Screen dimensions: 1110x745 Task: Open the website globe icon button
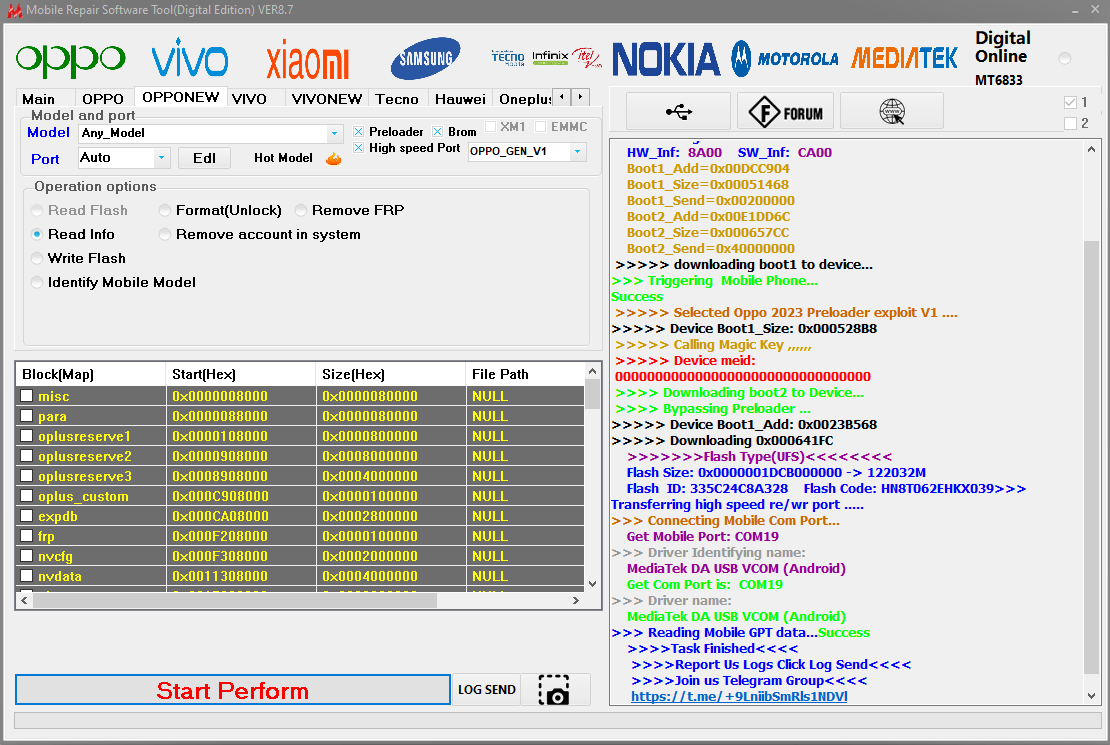point(891,111)
